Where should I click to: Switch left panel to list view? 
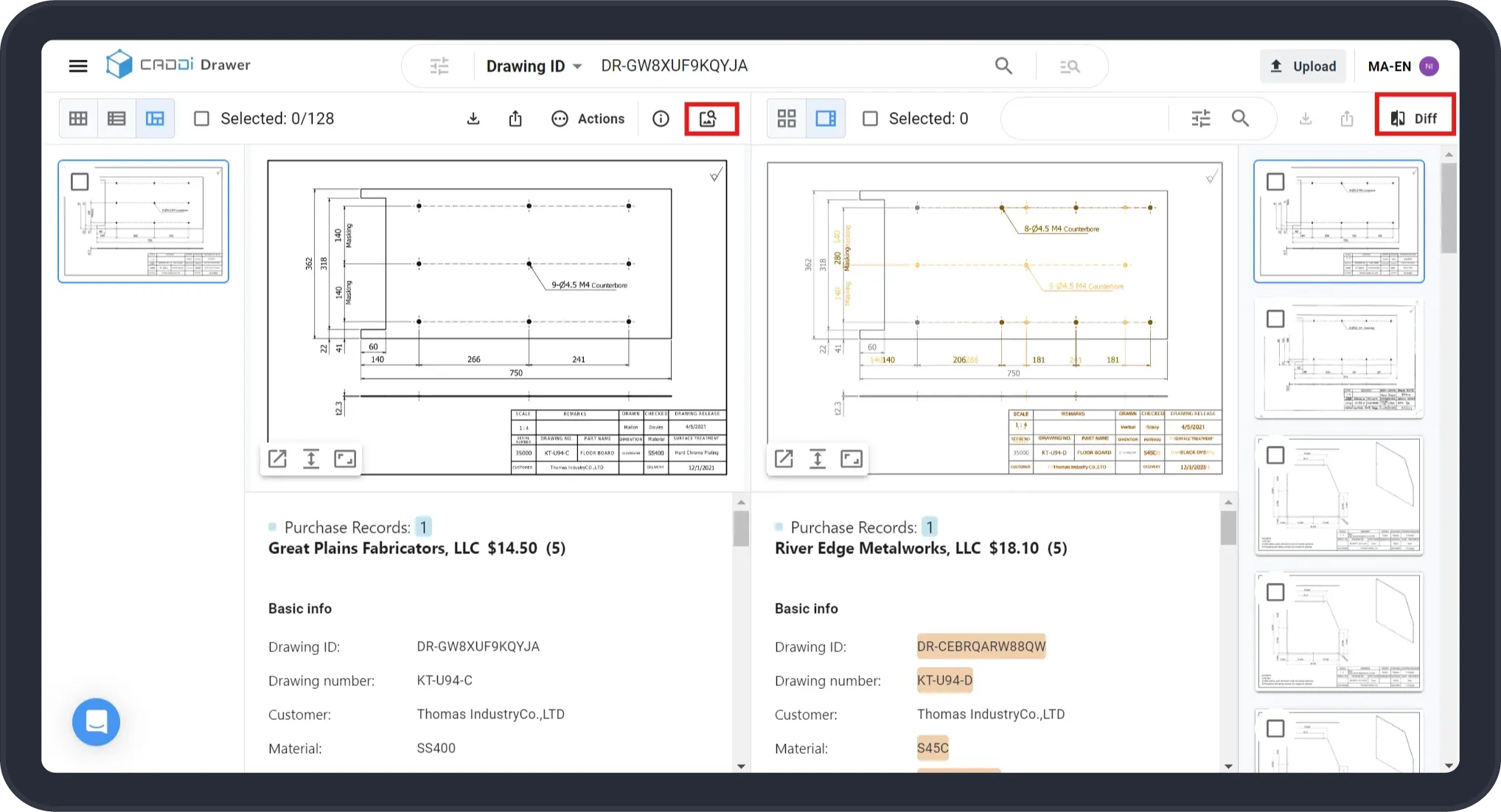tap(116, 119)
